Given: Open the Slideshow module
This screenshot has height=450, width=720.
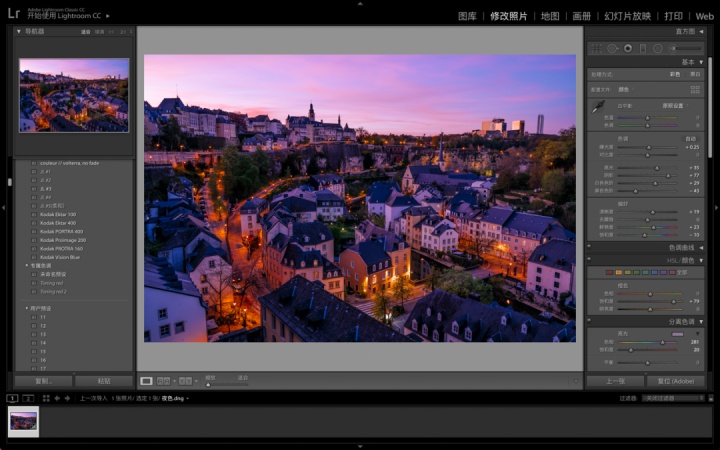Looking at the screenshot, I should [627, 16].
